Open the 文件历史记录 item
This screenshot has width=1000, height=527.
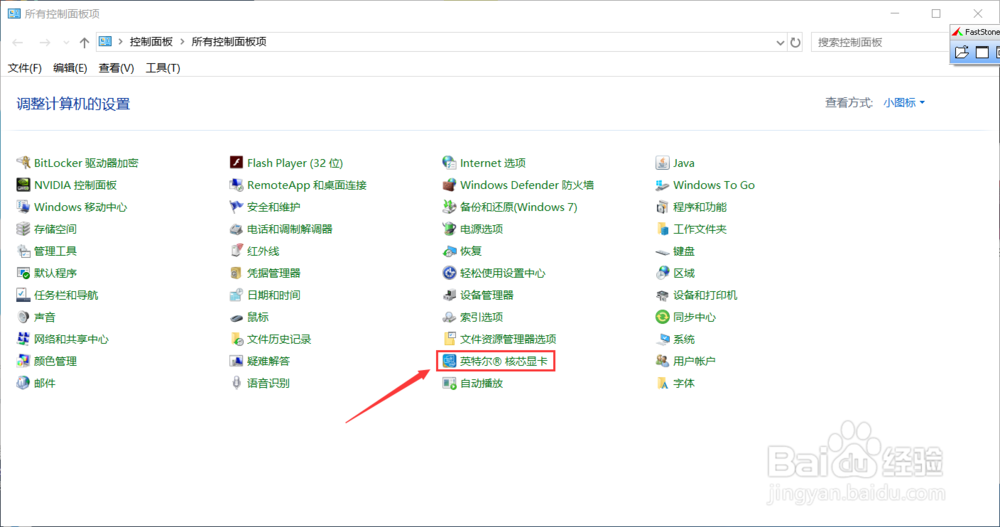(x=270, y=339)
